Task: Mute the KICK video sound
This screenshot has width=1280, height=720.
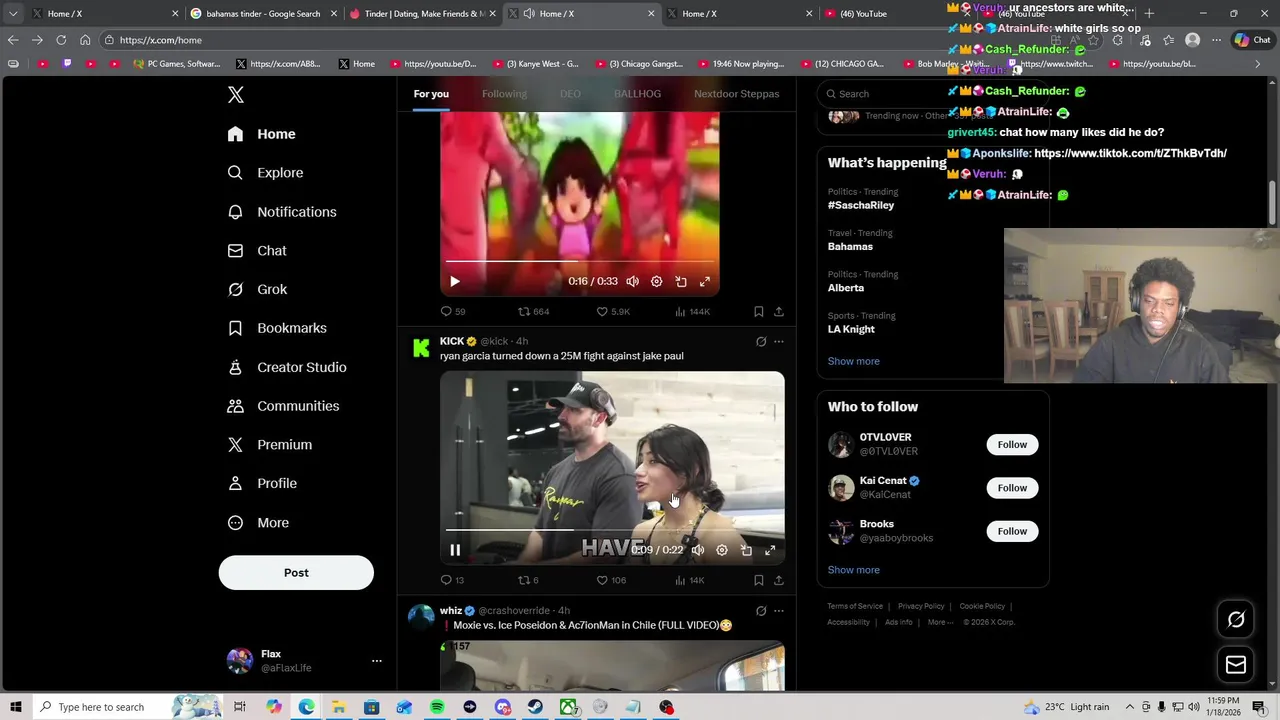Action: point(698,550)
